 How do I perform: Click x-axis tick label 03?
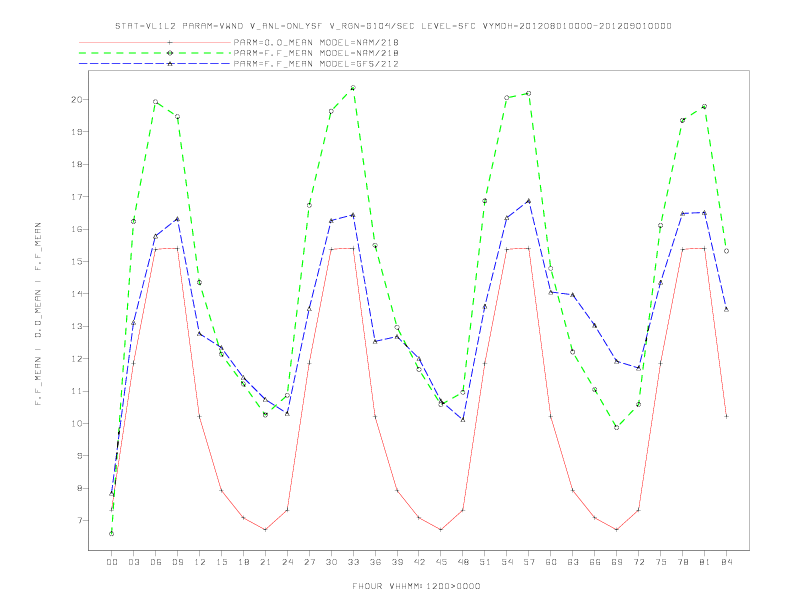(133, 562)
